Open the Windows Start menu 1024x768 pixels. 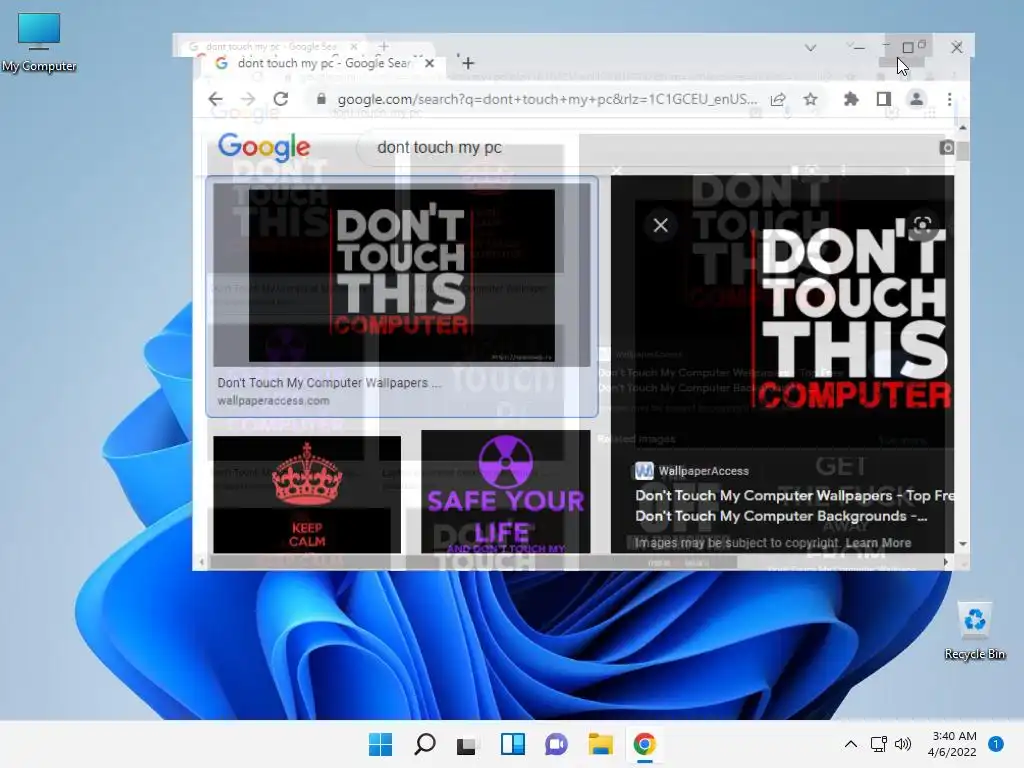[x=380, y=744]
